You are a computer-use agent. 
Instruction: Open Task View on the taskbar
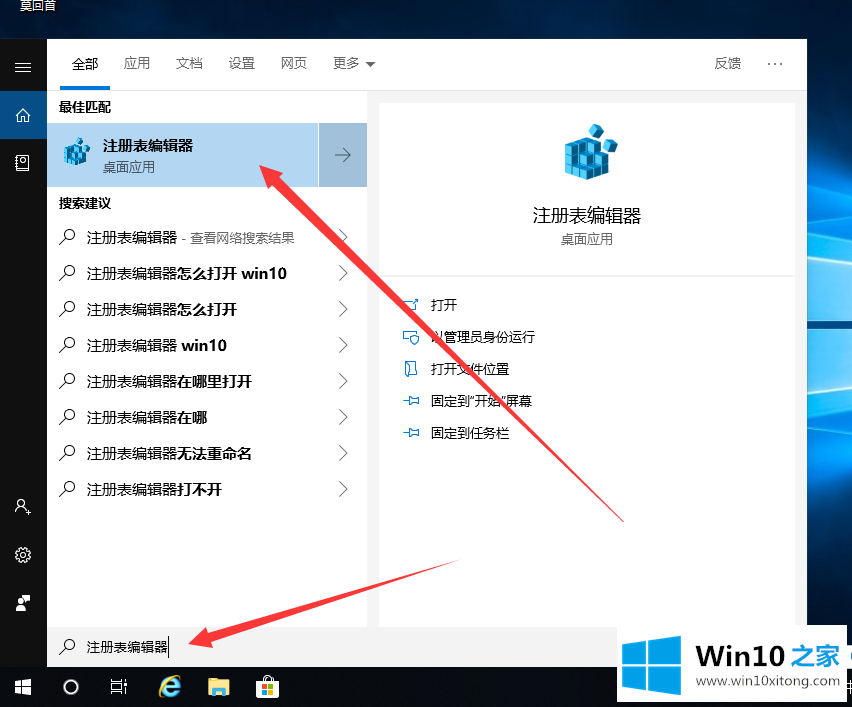pos(118,687)
